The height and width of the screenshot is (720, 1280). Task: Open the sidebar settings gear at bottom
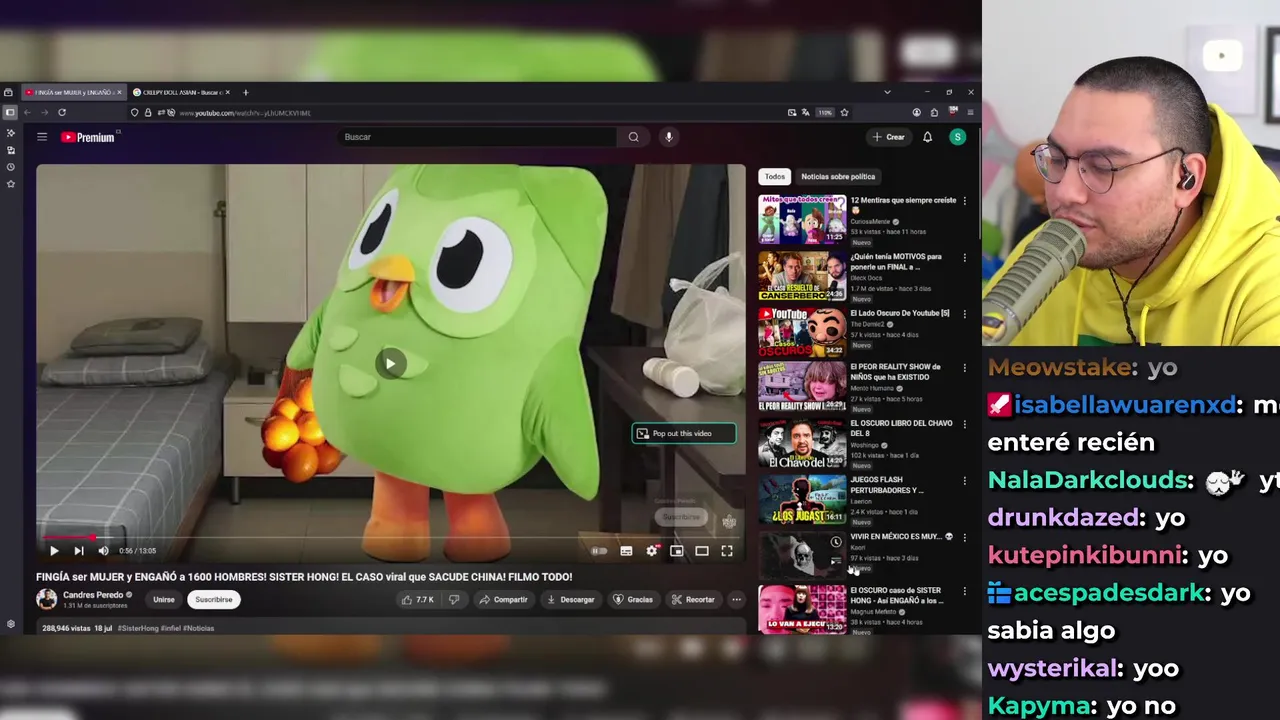click(x=10, y=624)
